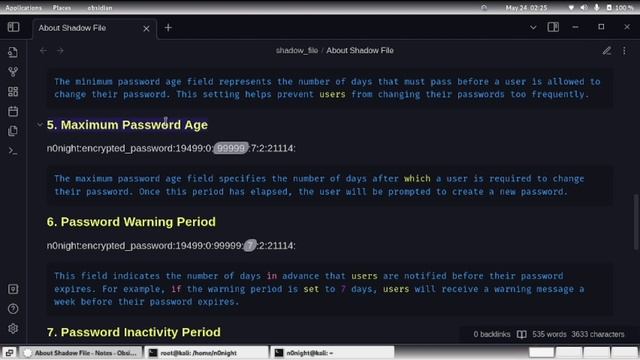
Task: Open canvas icon in ribbon
Action: (x=13, y=91)
